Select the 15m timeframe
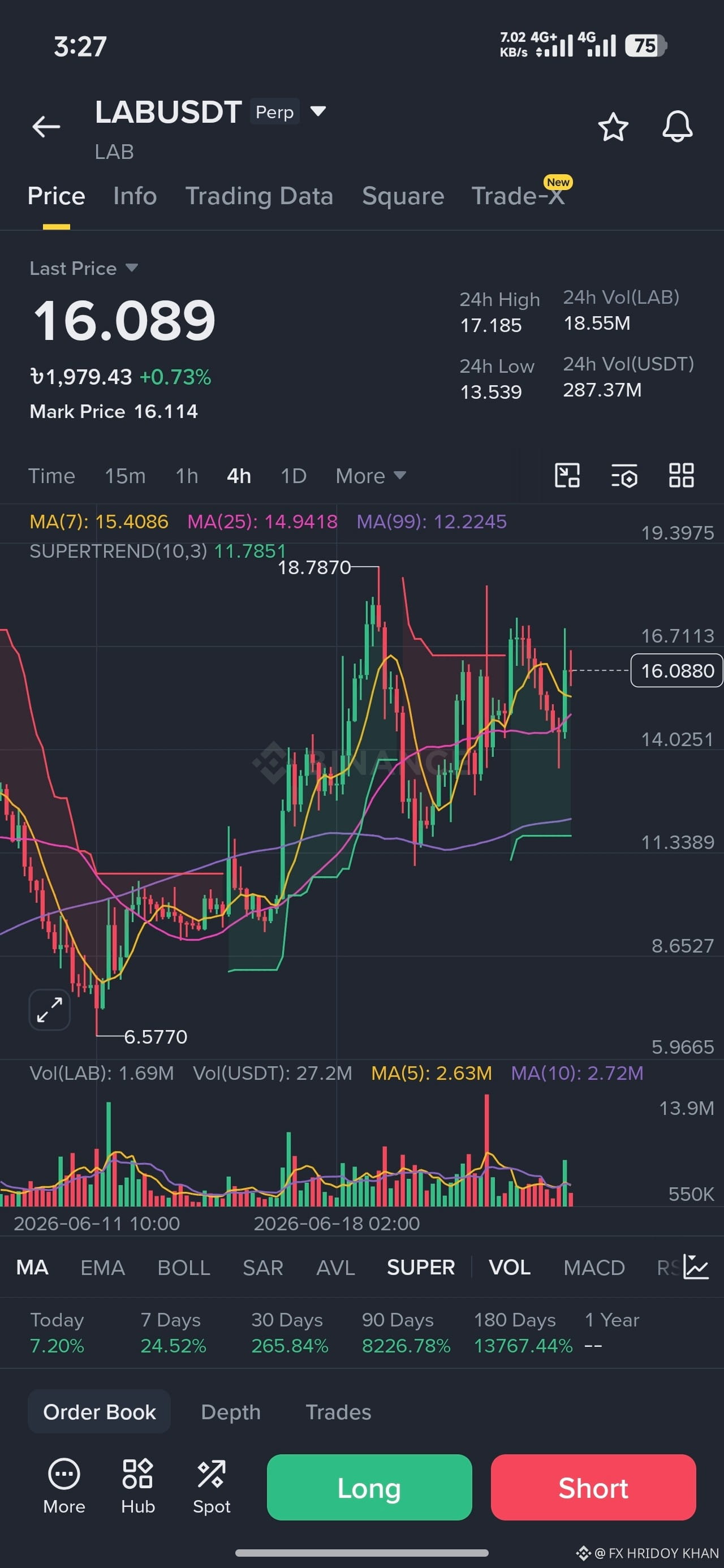The image size is (724, 1568). click(x=125, y=475)
